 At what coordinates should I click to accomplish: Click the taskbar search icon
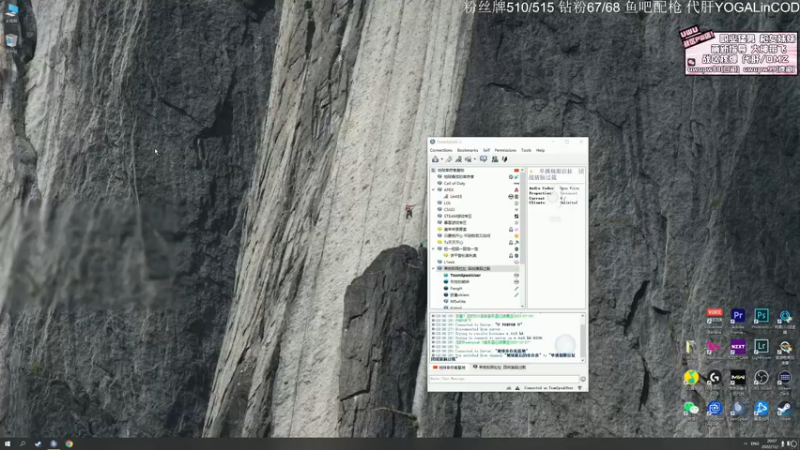coord(22,444)
